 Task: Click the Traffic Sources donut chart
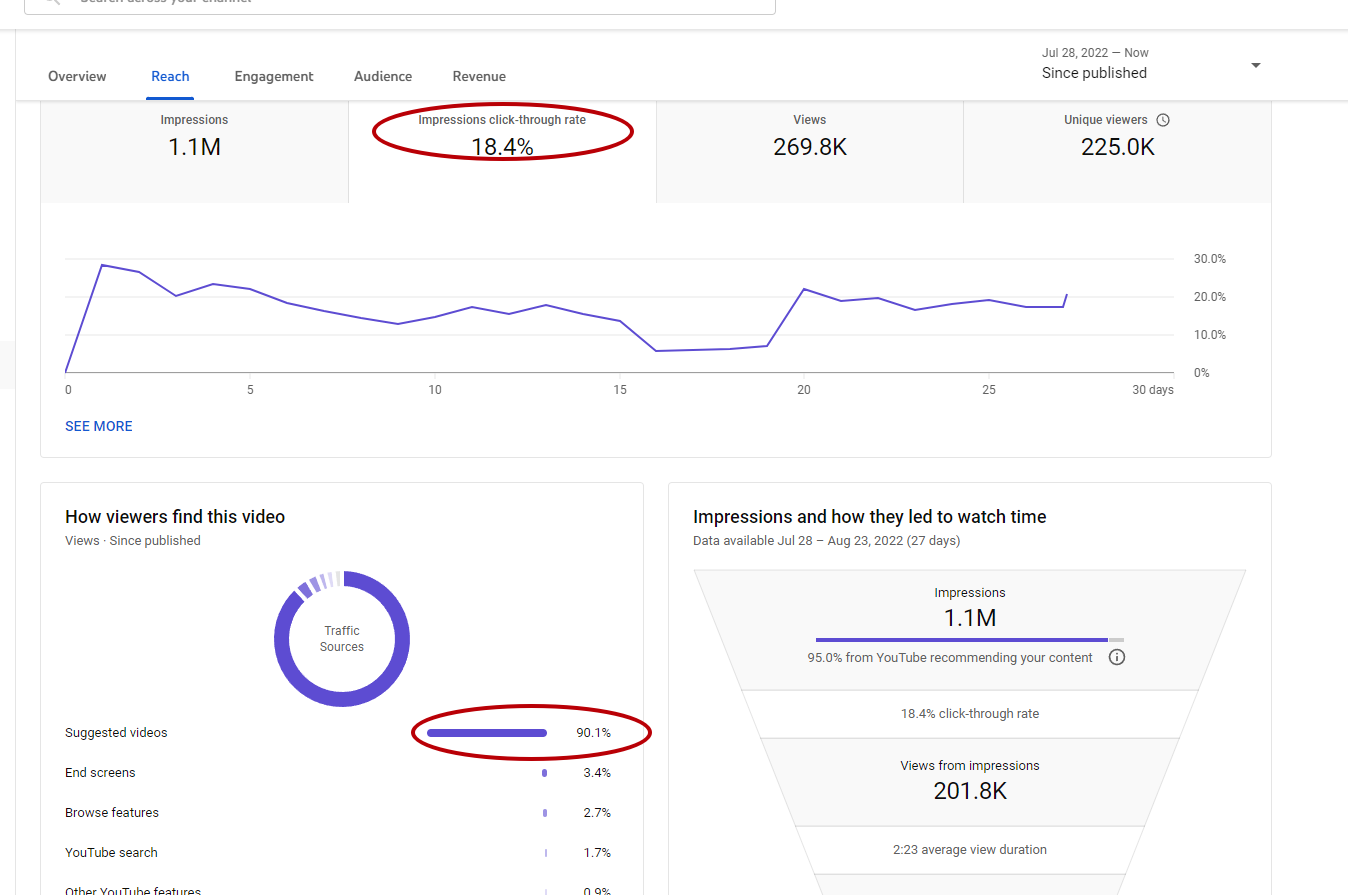point(342,639)
